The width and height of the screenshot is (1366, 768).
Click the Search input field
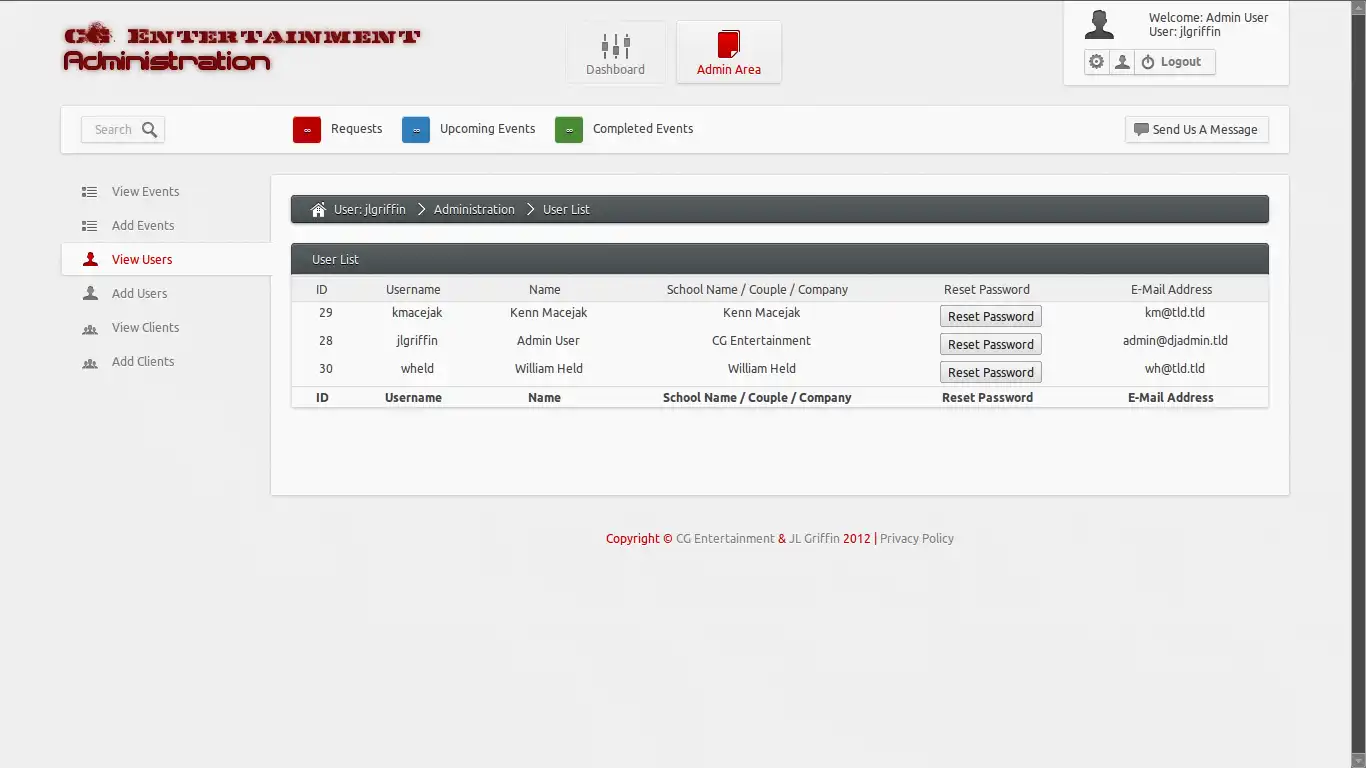(x=112, y=130)
